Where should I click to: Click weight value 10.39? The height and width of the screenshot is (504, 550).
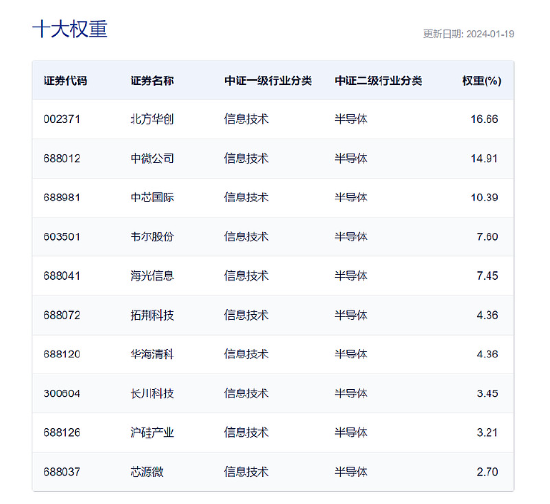pos(484,197)
